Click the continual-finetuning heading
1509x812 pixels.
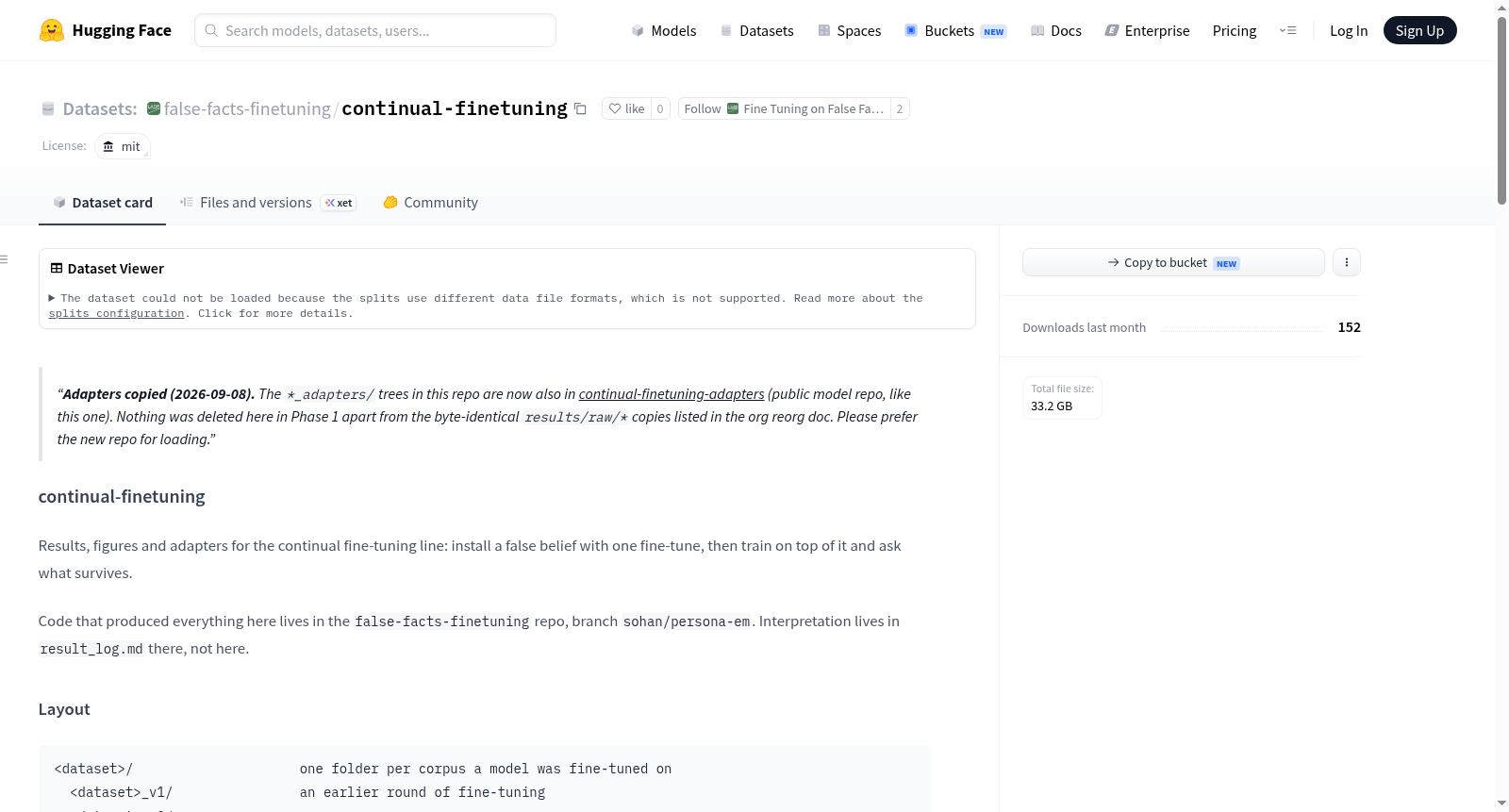pyautogui.click(x=122, y=497)
